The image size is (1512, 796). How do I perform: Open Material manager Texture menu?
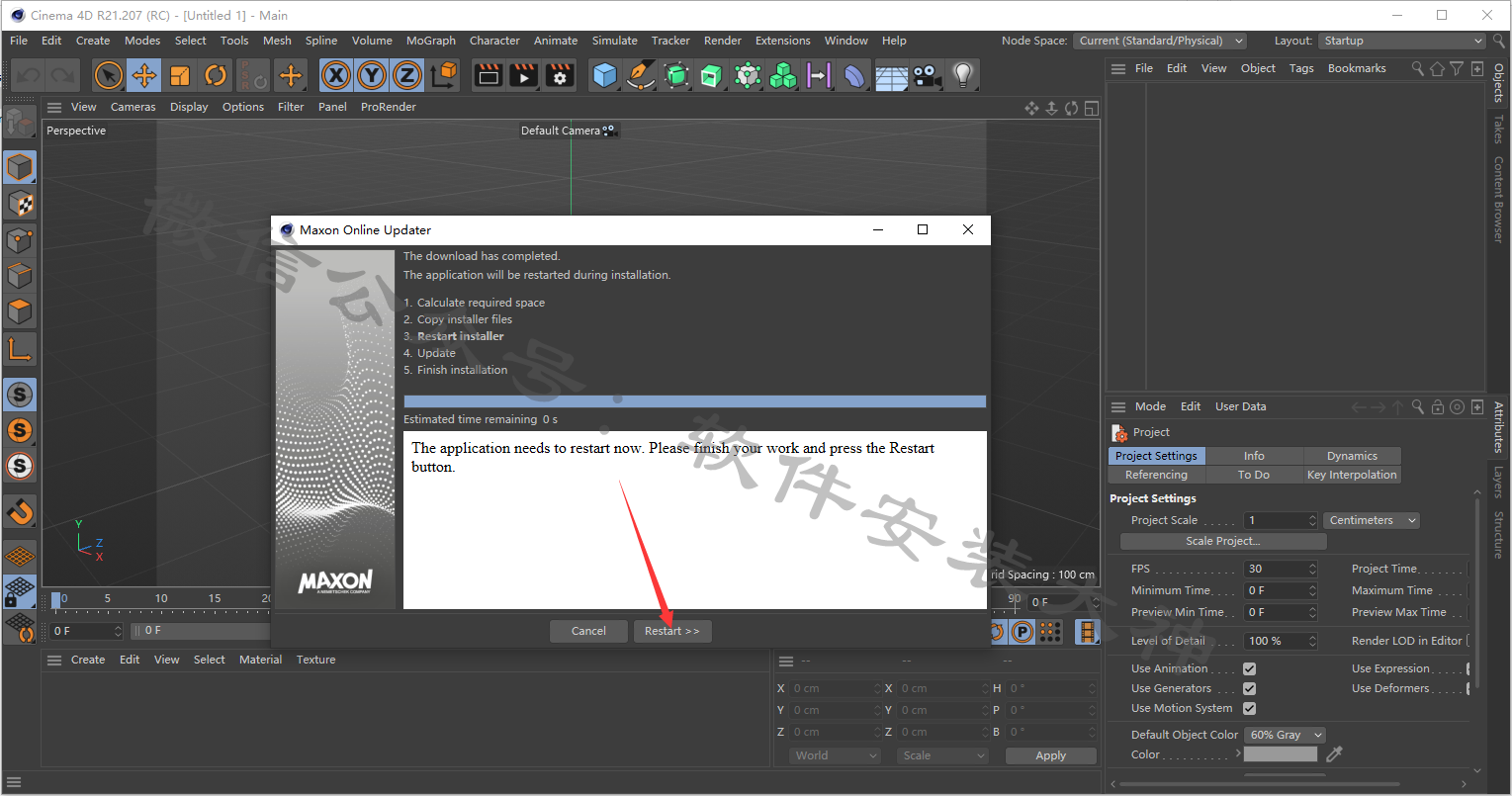[x=316, y=660]
